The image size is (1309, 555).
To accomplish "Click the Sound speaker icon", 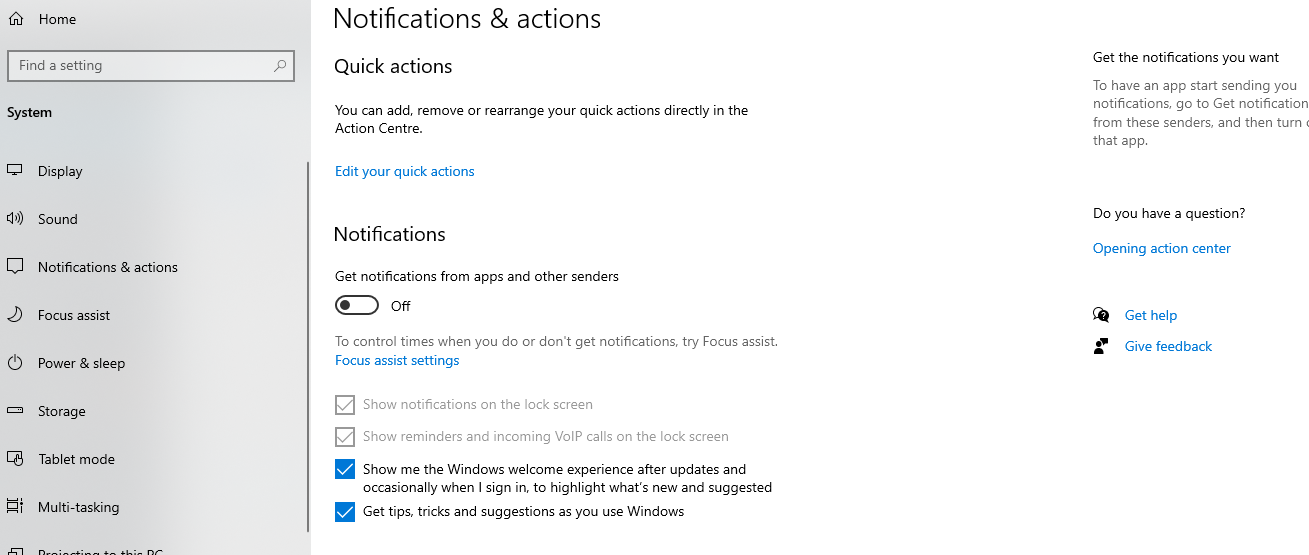I will [x=15, y=219].
